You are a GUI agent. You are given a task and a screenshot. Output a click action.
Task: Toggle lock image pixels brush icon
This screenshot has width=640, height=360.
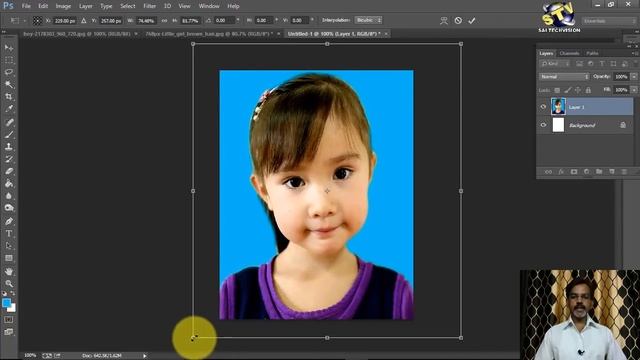[567, 90]
